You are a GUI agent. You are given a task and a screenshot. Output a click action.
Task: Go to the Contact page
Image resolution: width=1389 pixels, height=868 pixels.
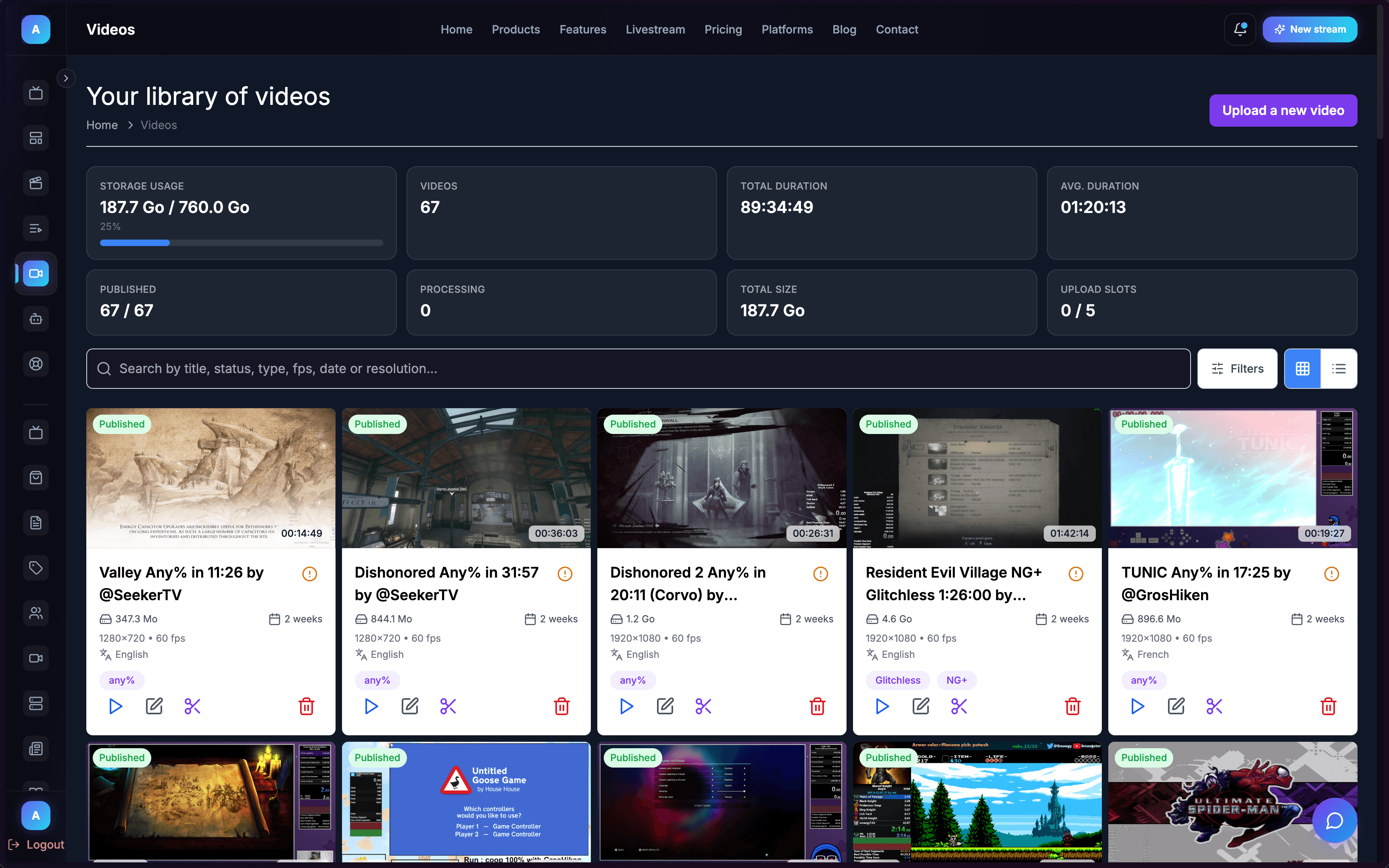coord(897,29)
